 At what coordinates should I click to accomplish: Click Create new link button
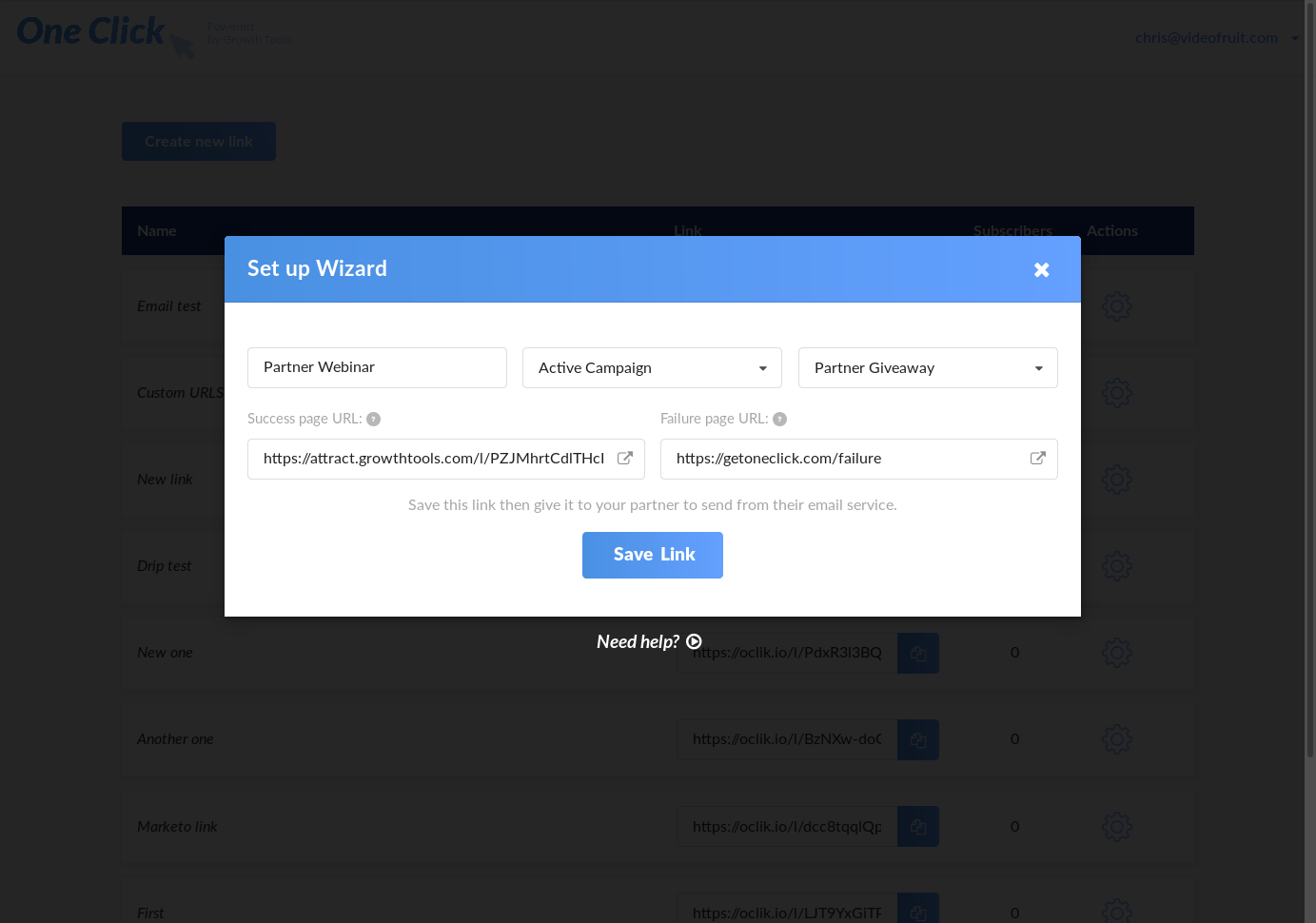pos(199,141)
